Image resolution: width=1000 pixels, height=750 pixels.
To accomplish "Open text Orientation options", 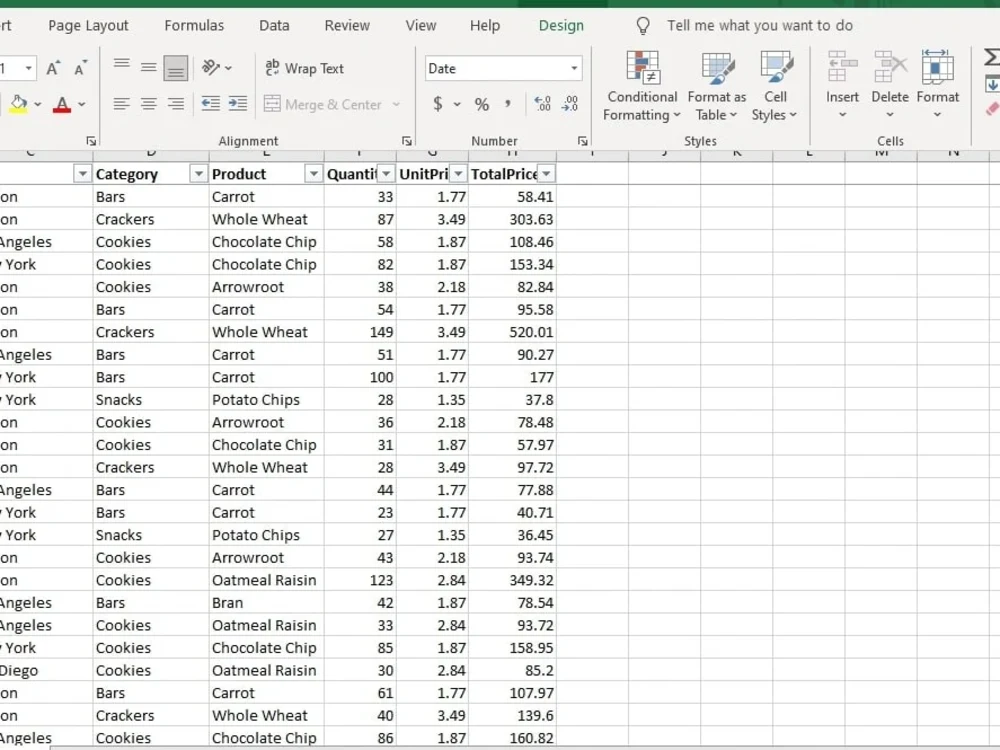I will point(217,68).
